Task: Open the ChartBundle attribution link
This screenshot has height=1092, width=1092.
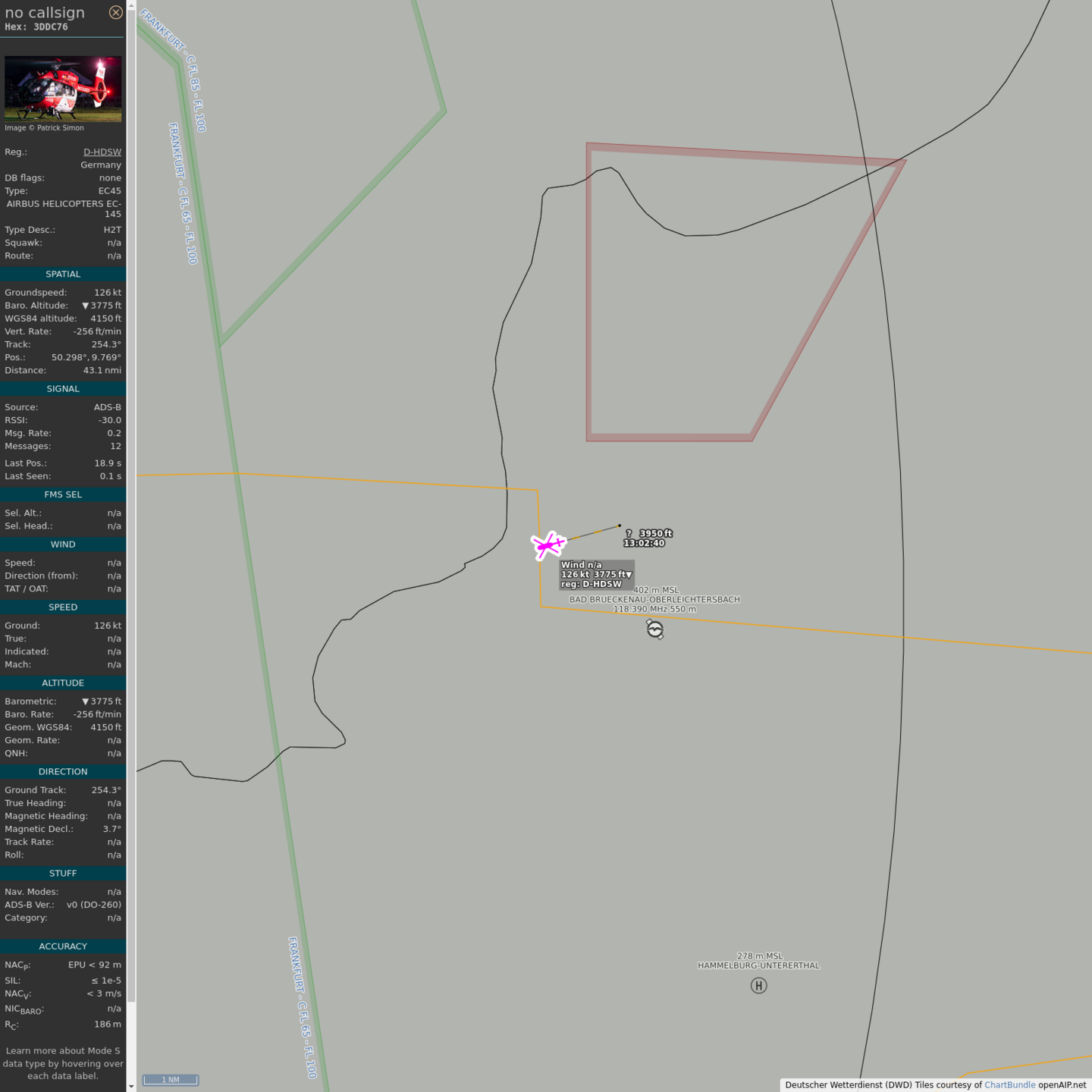Action: click(1009, 1084)
